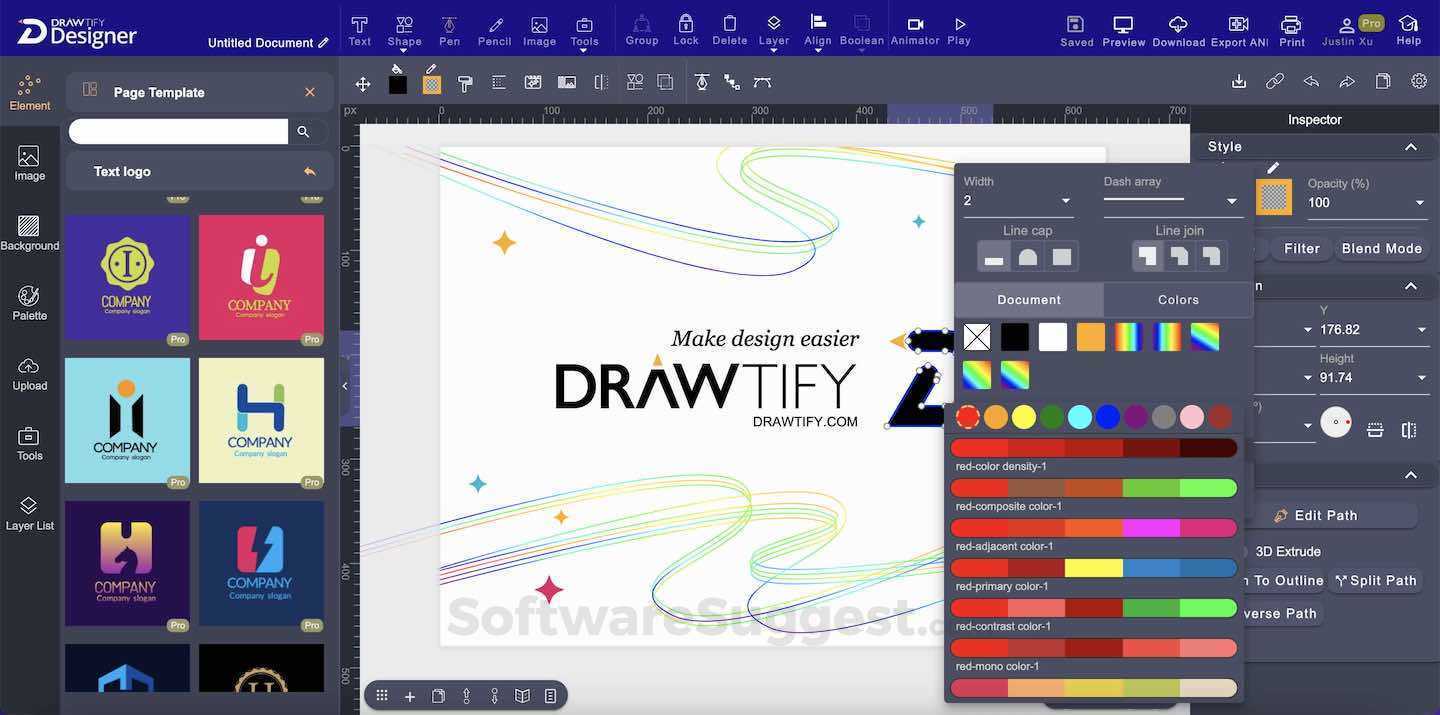
Task: Select the Pencil tool
Action: point(493,28)
